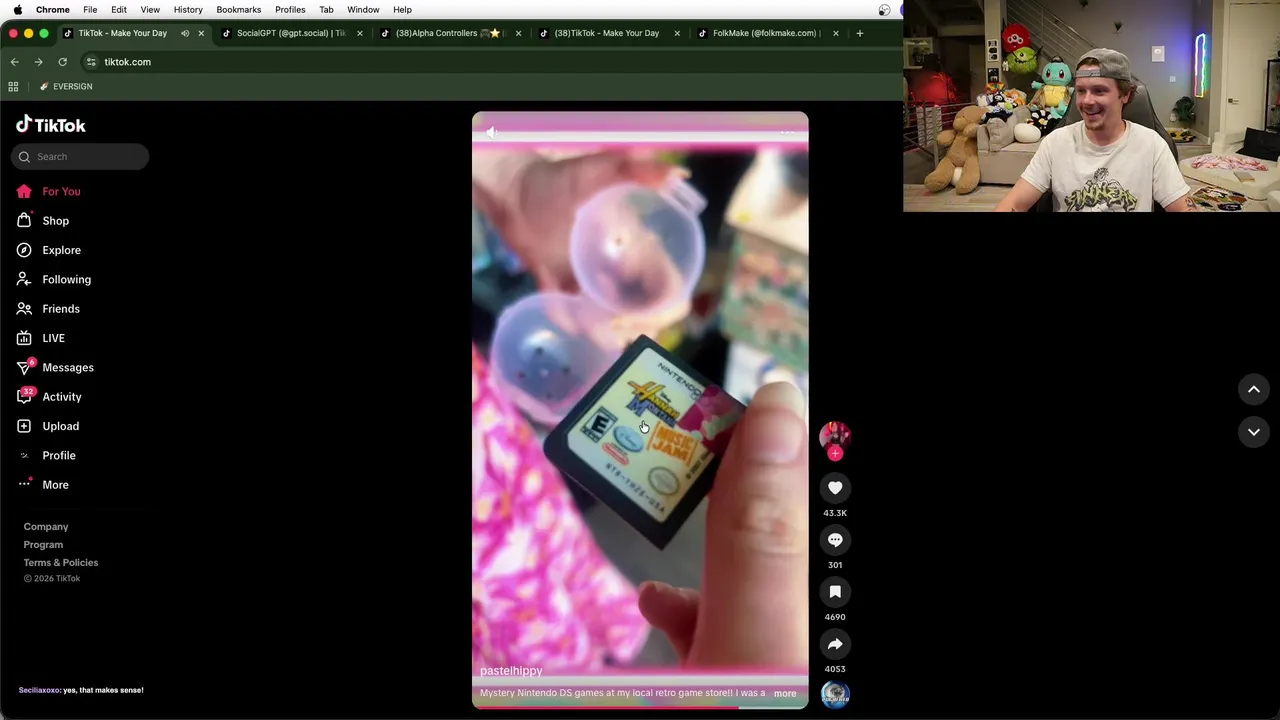Click the browser back button
The image size is (1280, 720).
(x=14, y=62)
